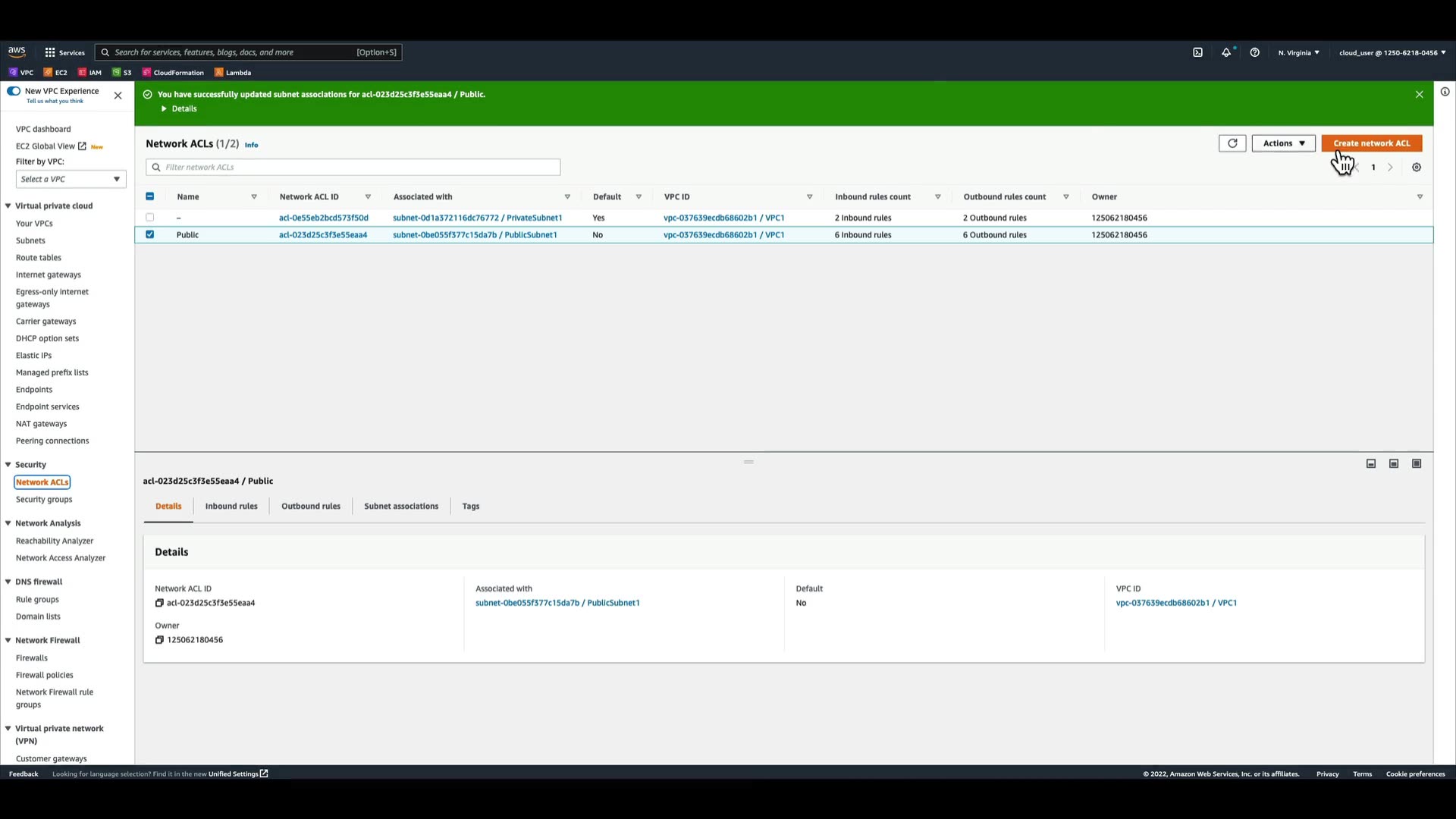This screenshot has width=1456, height=819.
Task: Click the AWS logo home icon
Action: [x=17, y=52]
